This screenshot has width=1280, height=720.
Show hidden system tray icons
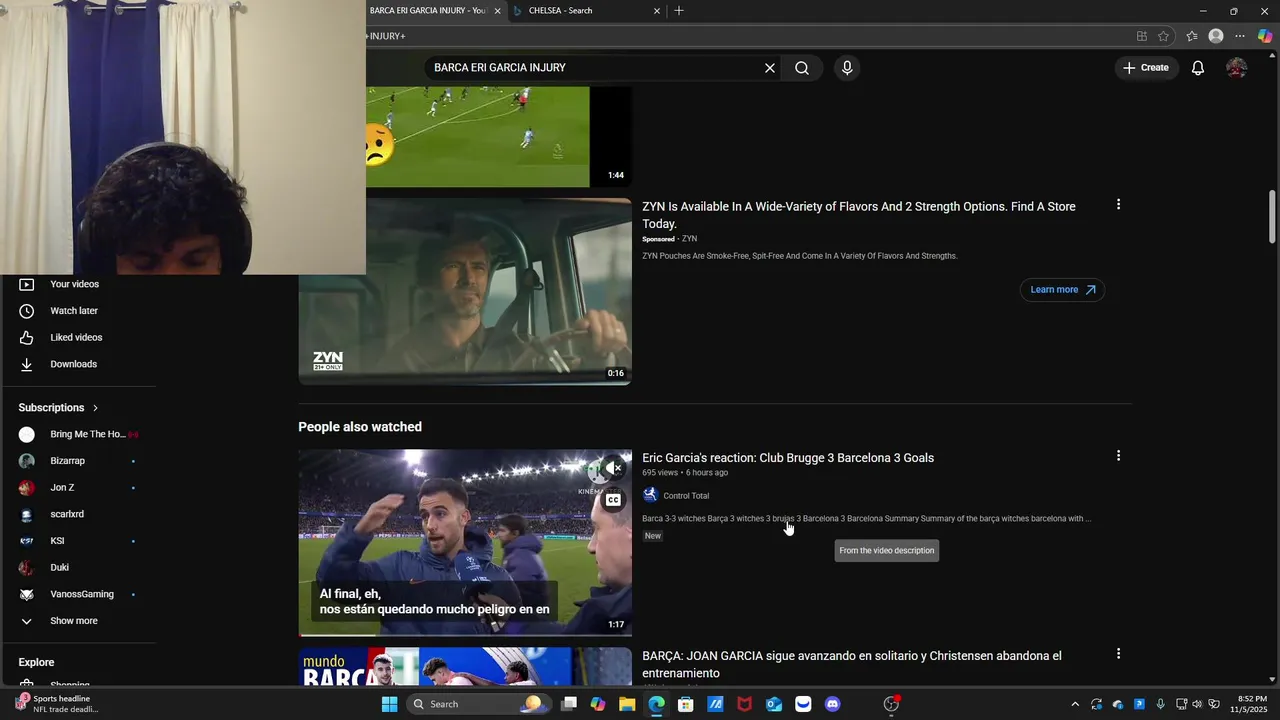point(1075,704)
